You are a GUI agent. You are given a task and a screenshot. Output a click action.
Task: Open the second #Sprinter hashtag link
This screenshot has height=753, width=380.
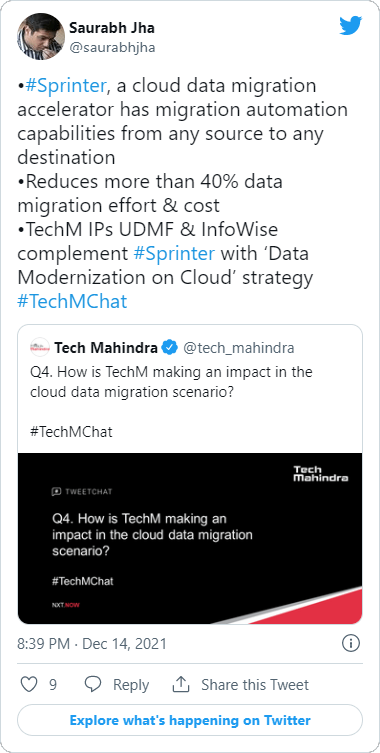pyautogui.click(x=174, y=253)
